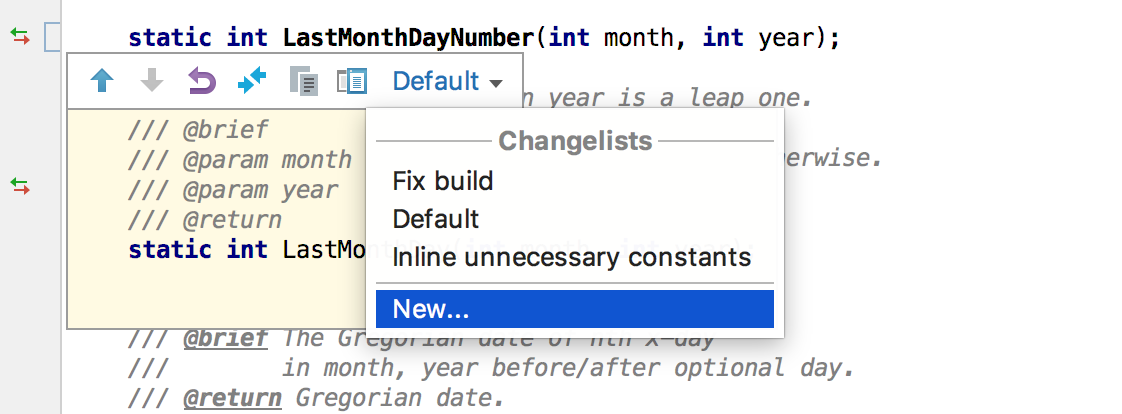The width and height of the screenshot is (1122, 414).
Task: Click the LastMonthDayNumber function name
Action: pos(409,37)
